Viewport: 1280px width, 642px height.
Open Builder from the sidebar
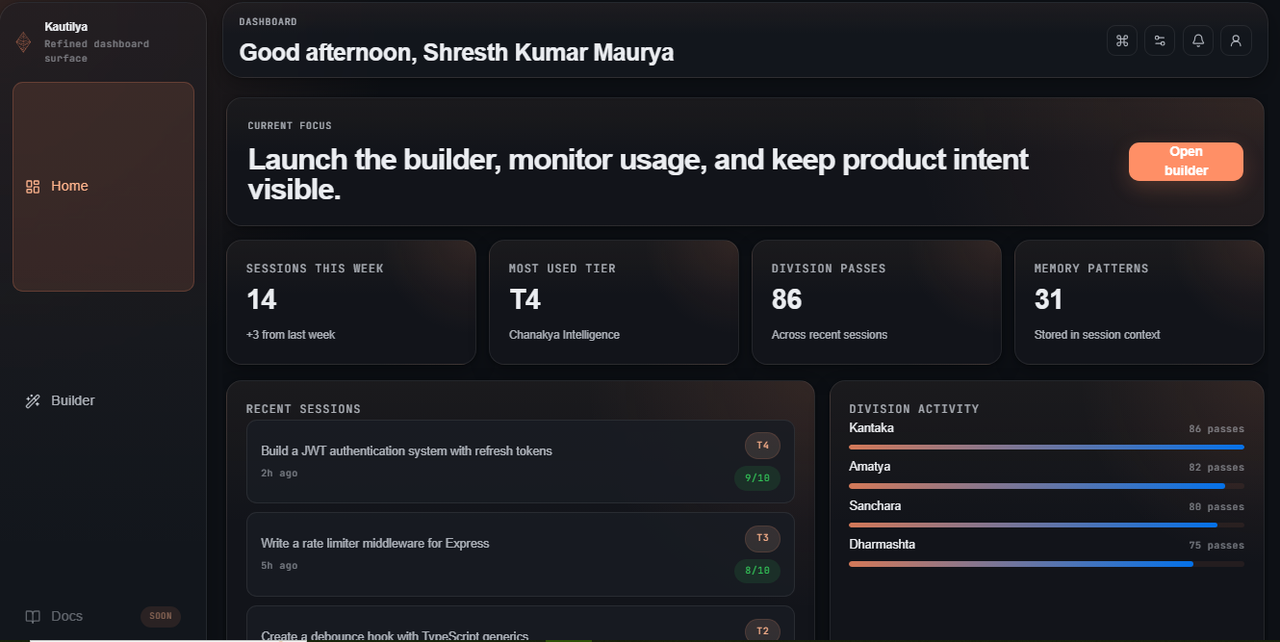click(x=103, y=401)
